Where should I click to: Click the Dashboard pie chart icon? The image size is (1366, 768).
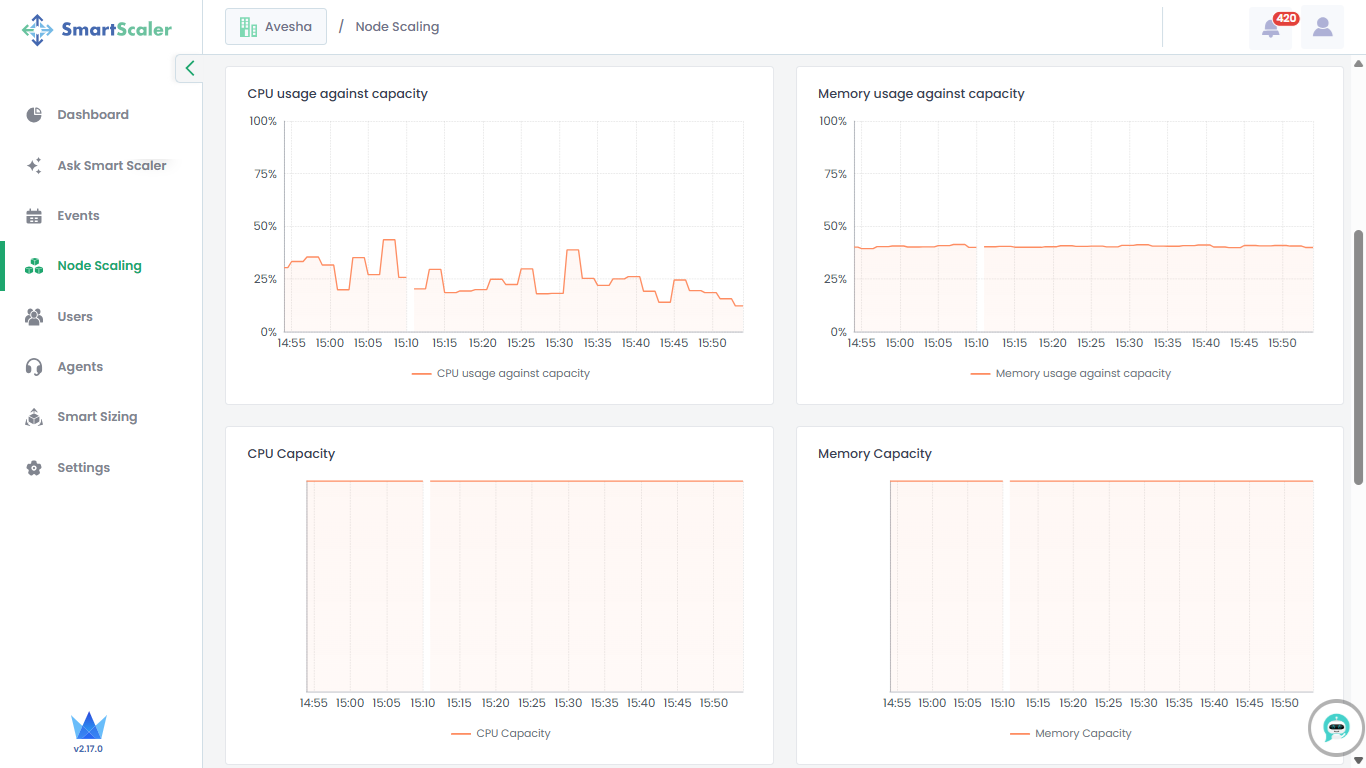tap(34, 115)
